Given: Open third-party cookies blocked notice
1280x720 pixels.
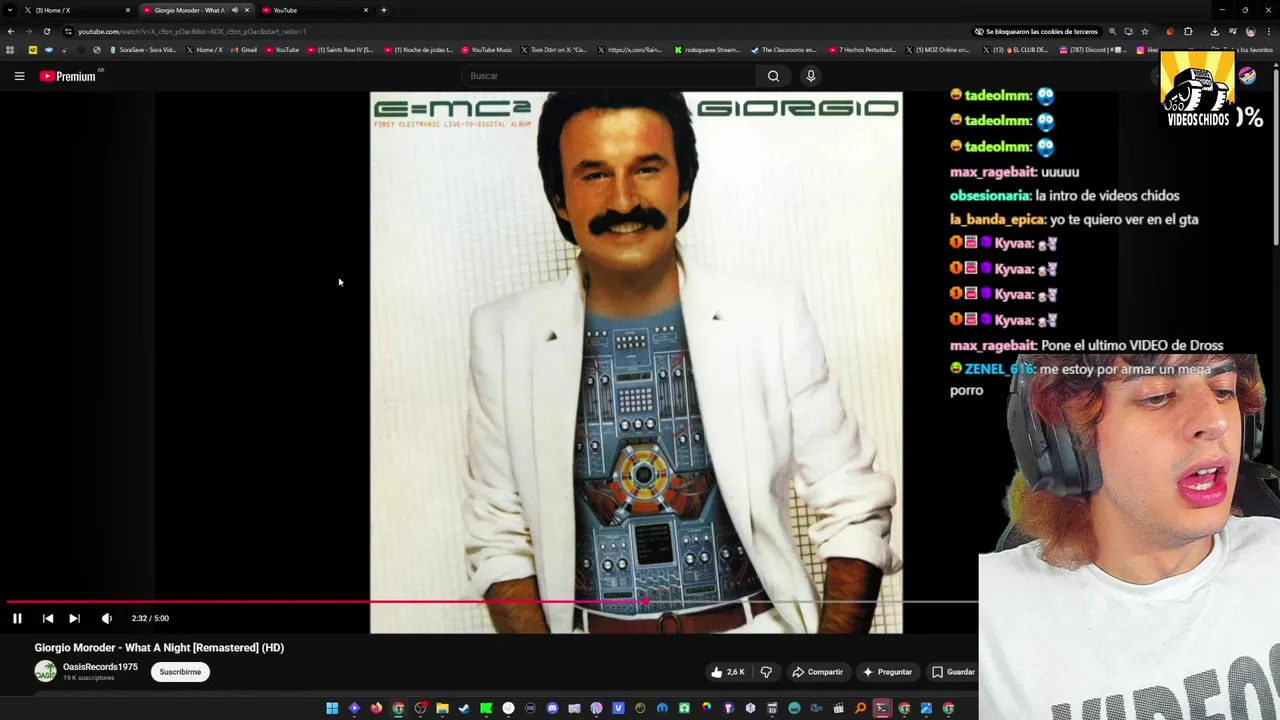Looking at the screenshot, I should tap(1036, 31).
